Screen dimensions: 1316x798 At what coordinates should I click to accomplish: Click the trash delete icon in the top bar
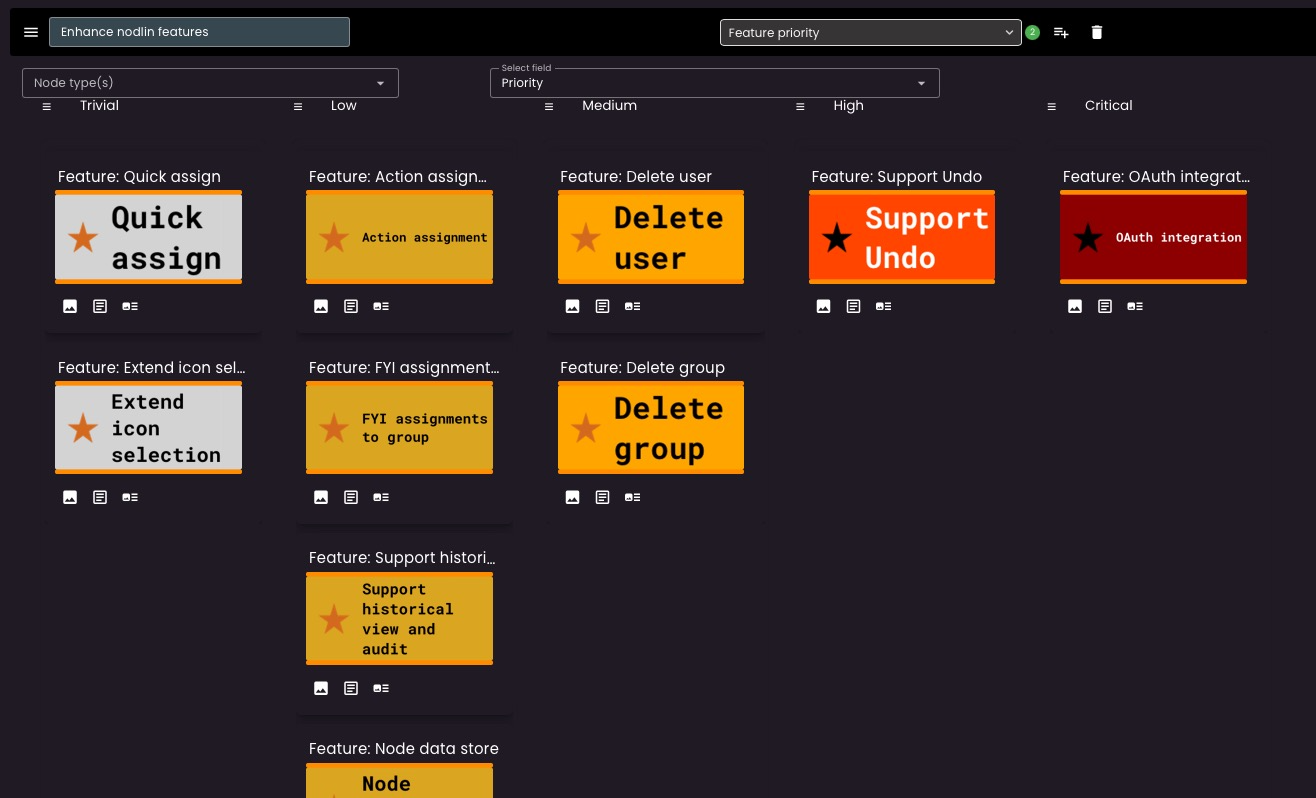pyautogui.click(x=1096, y=33)
